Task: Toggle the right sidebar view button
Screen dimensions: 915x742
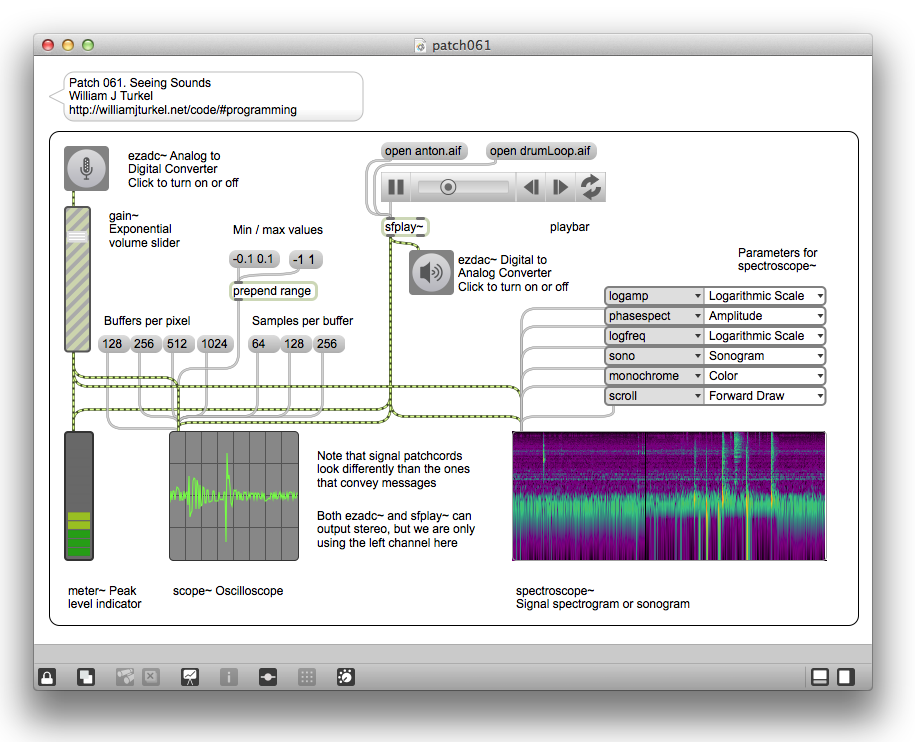Action: 845,677
